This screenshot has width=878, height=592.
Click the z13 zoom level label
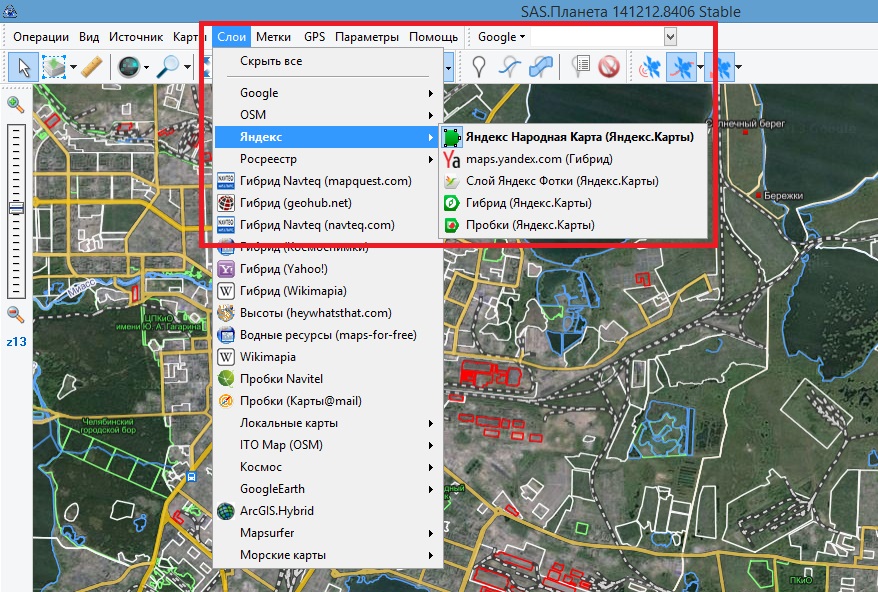[x=16, y=342]
